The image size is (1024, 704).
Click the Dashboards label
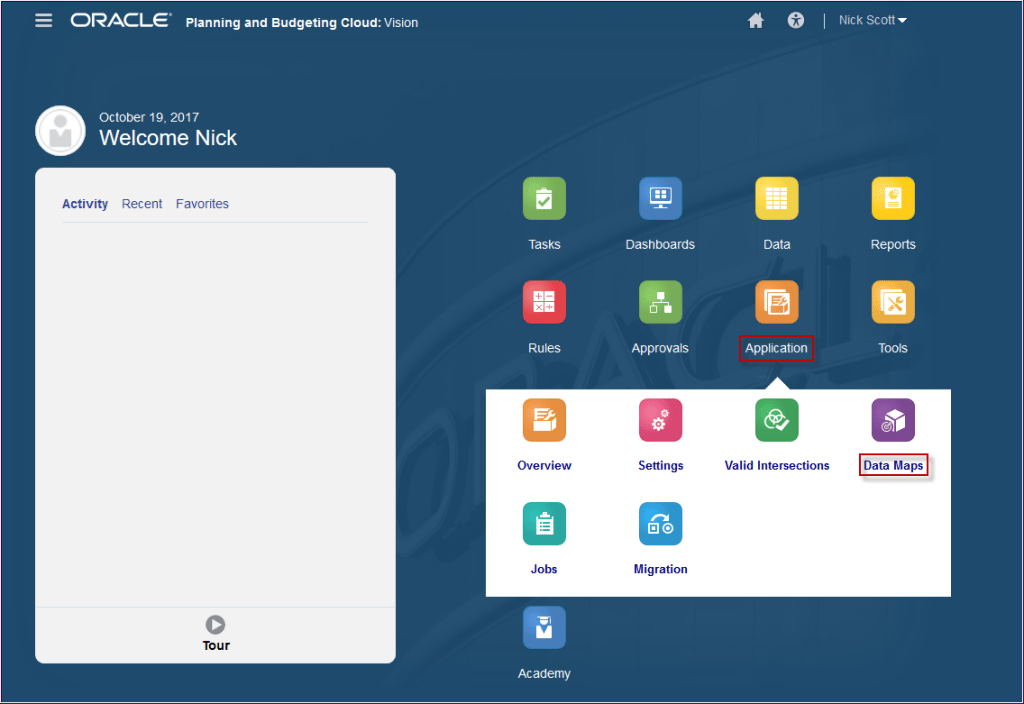660,244
